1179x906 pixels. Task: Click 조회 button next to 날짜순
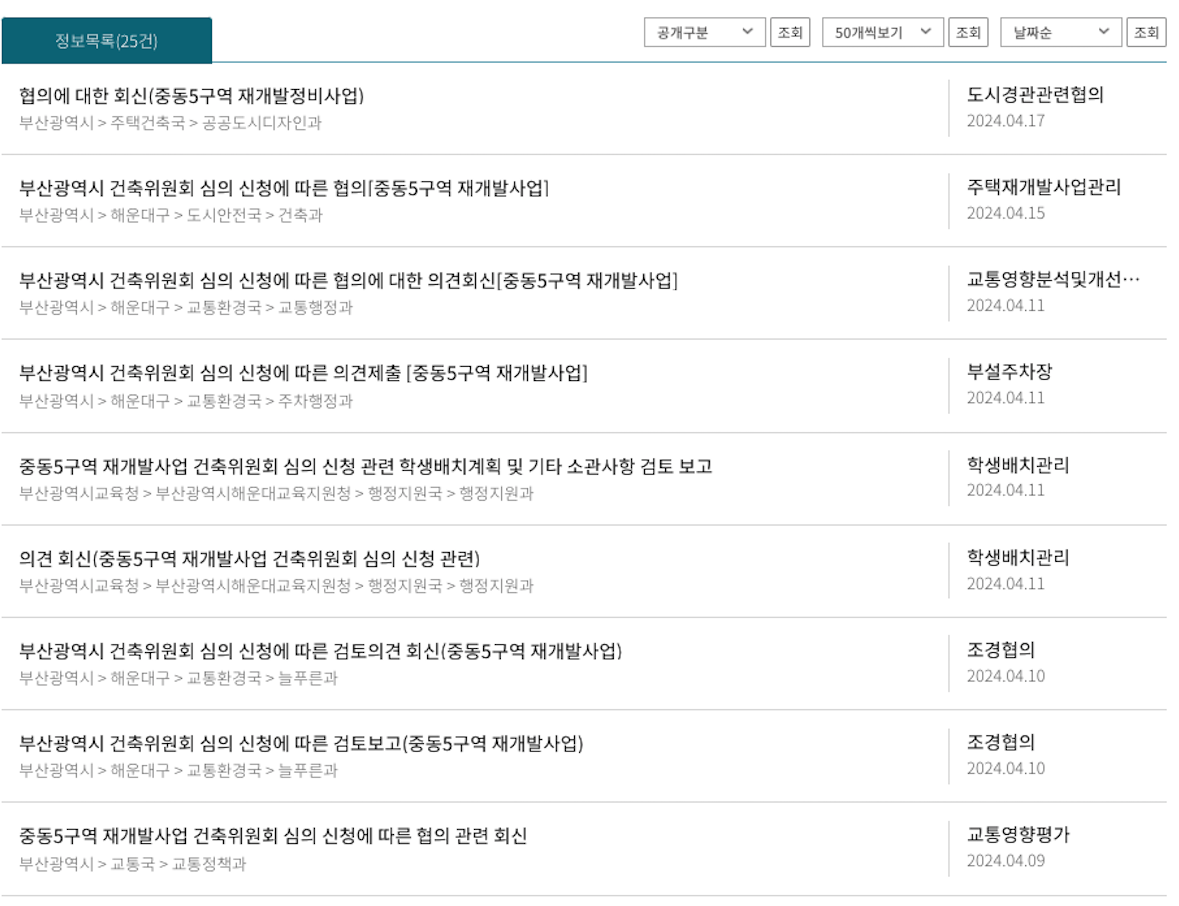point(1147,32)
